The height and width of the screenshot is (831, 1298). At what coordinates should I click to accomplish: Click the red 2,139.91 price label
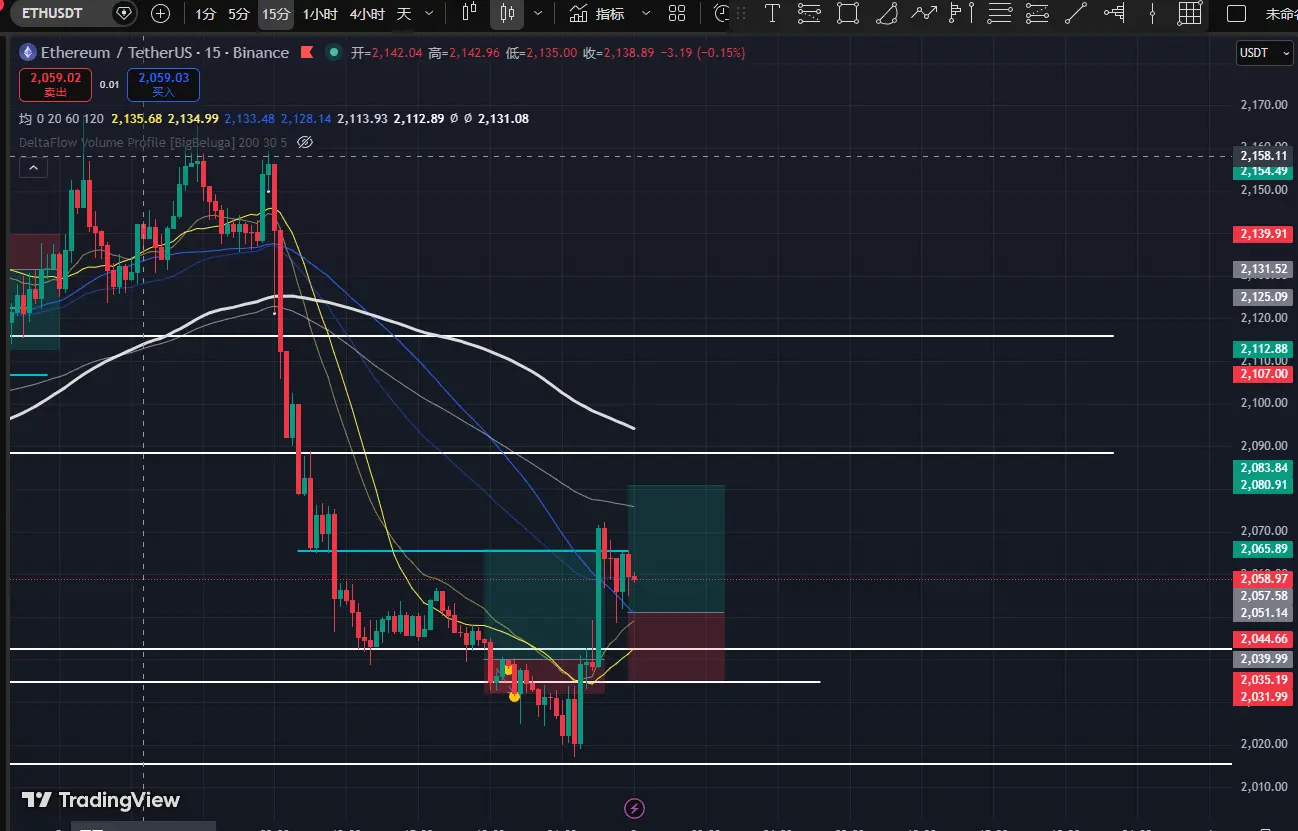(1261, 234)
